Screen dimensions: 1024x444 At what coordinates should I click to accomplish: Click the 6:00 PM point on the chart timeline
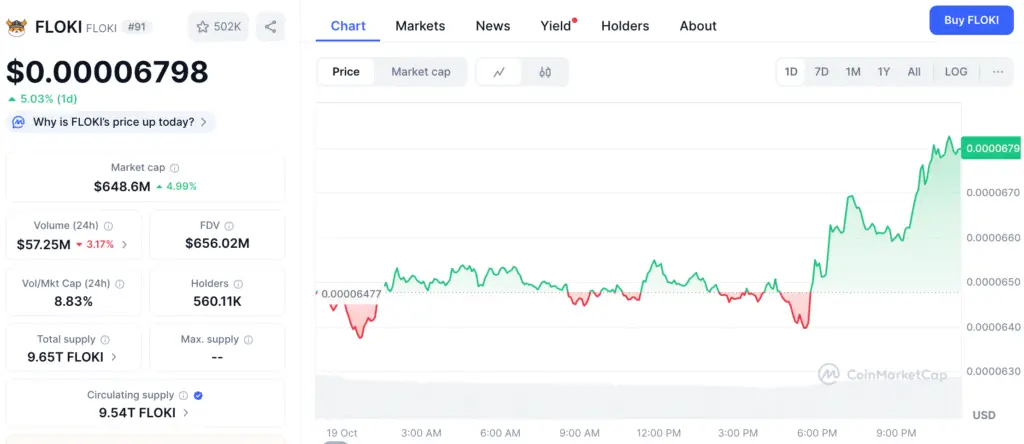(x=817, y=433)
